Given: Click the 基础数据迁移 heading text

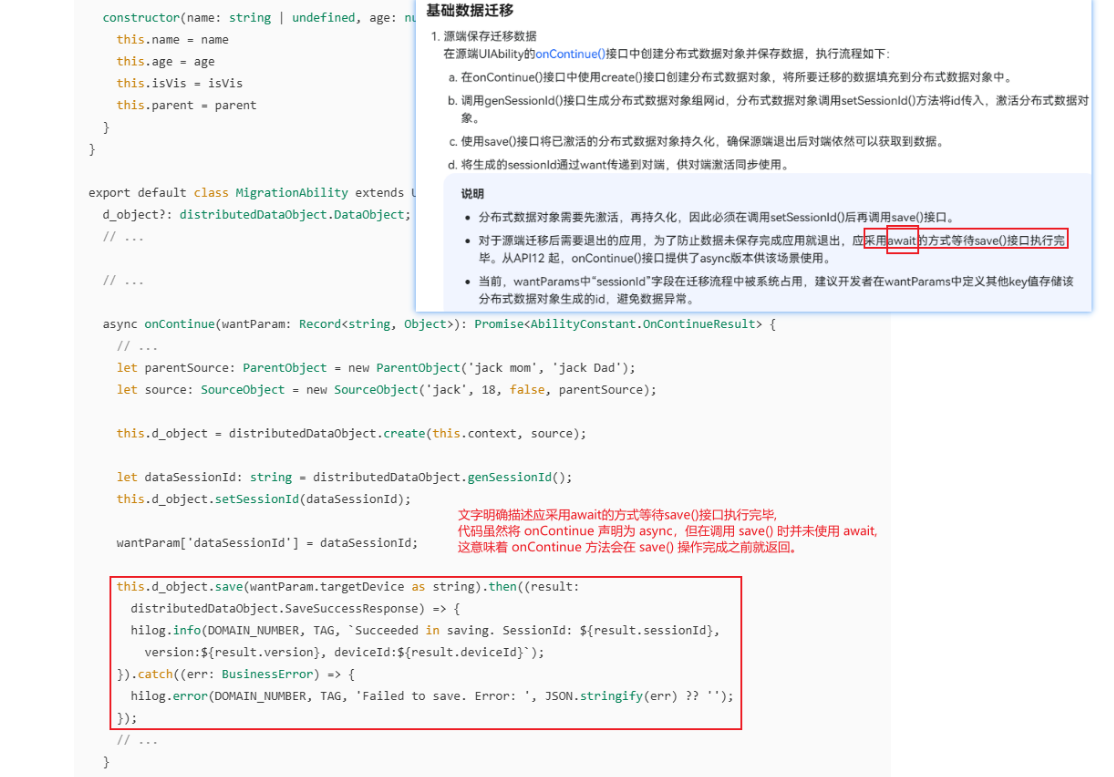Looking at the screenshot, I should pyautogui.click(x=470, y=11).
